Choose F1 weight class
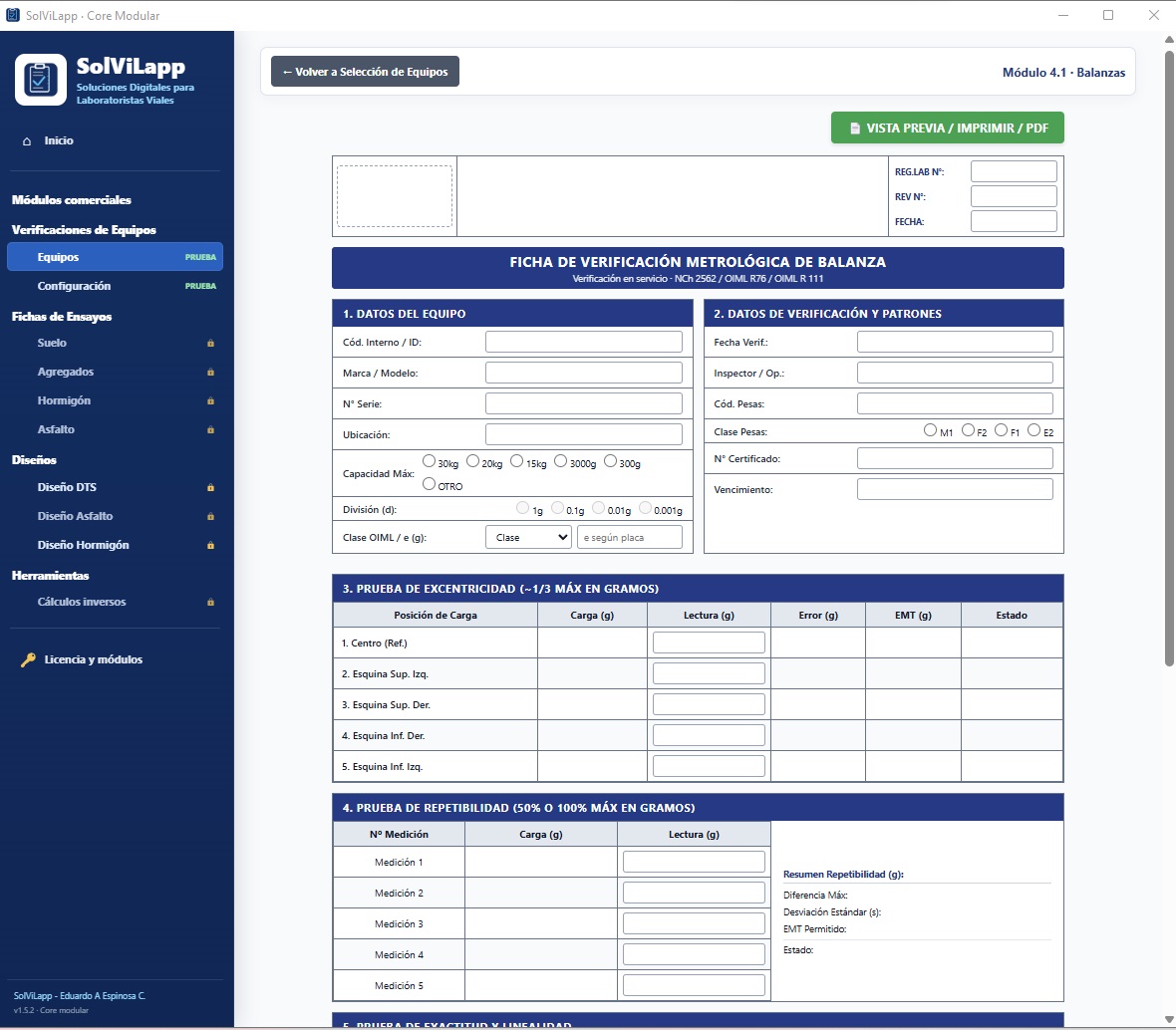 pos(1002,430)
